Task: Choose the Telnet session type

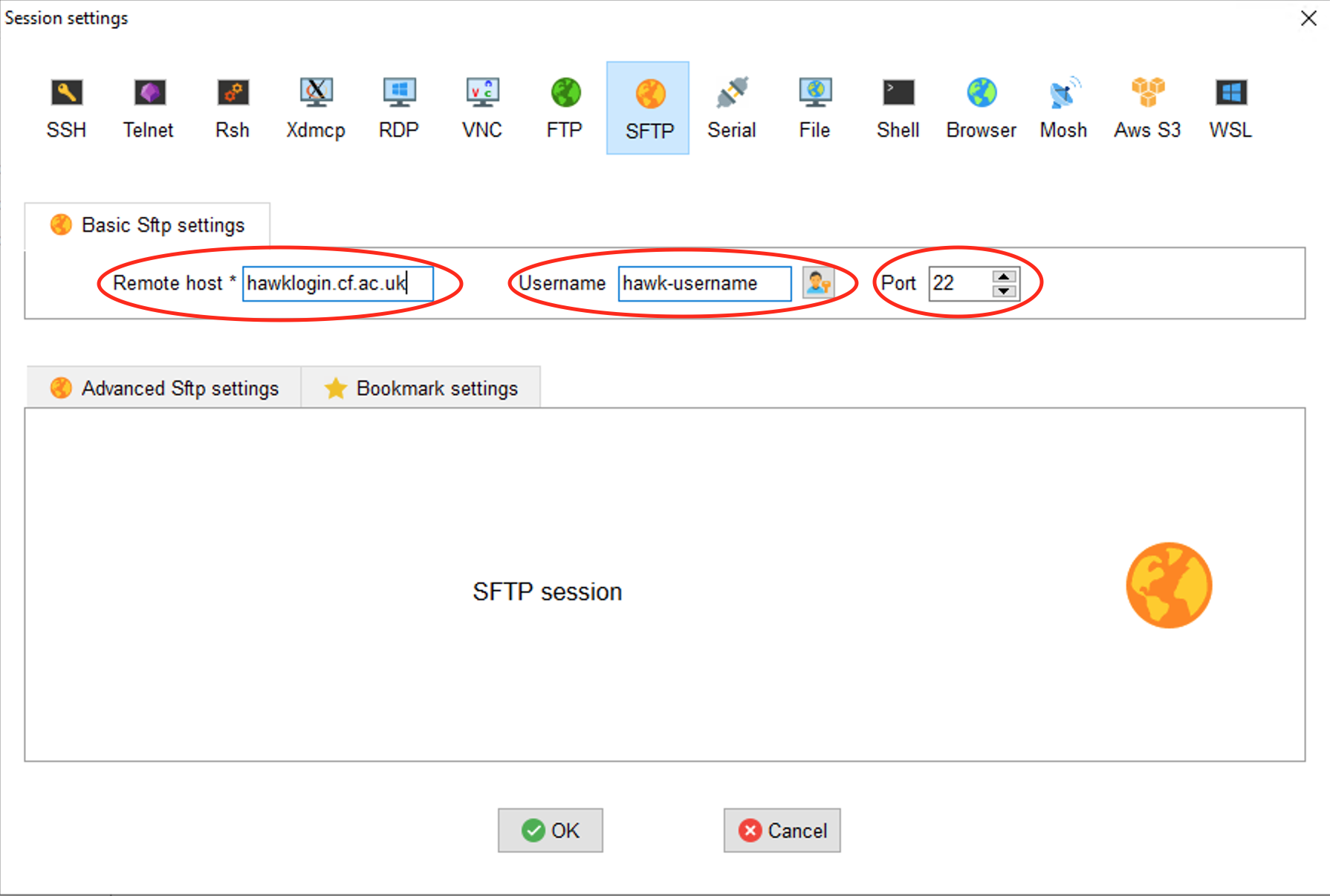Action: (149, 108)
